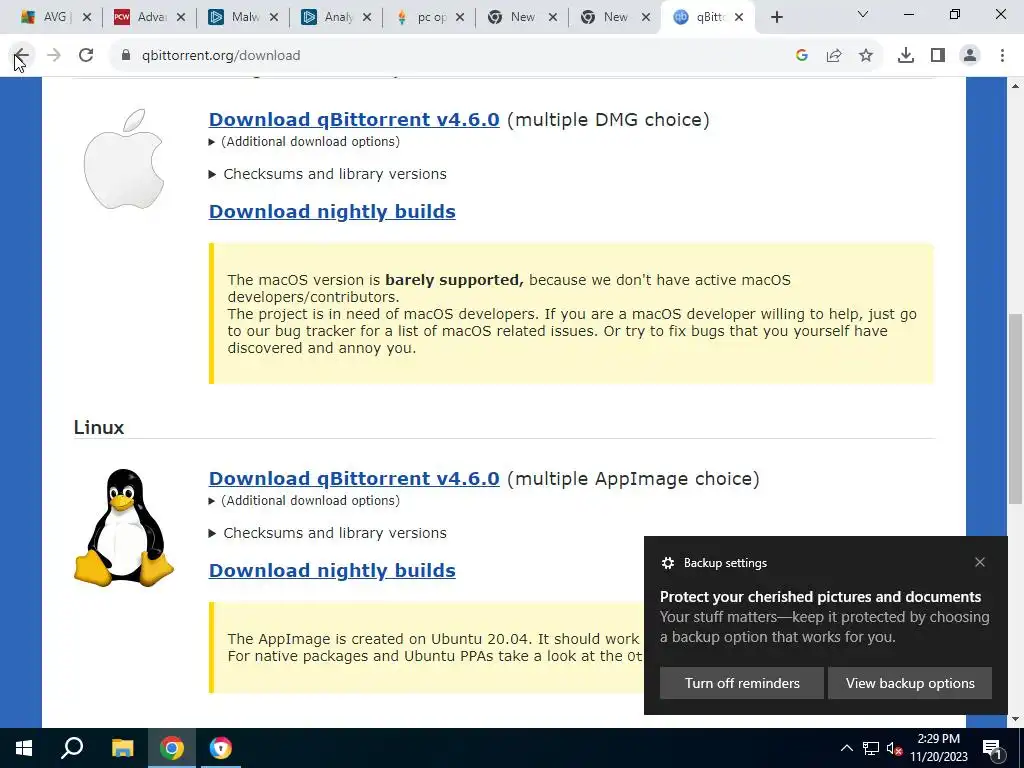Click the Backup settings gear icon

click(667, 563)
